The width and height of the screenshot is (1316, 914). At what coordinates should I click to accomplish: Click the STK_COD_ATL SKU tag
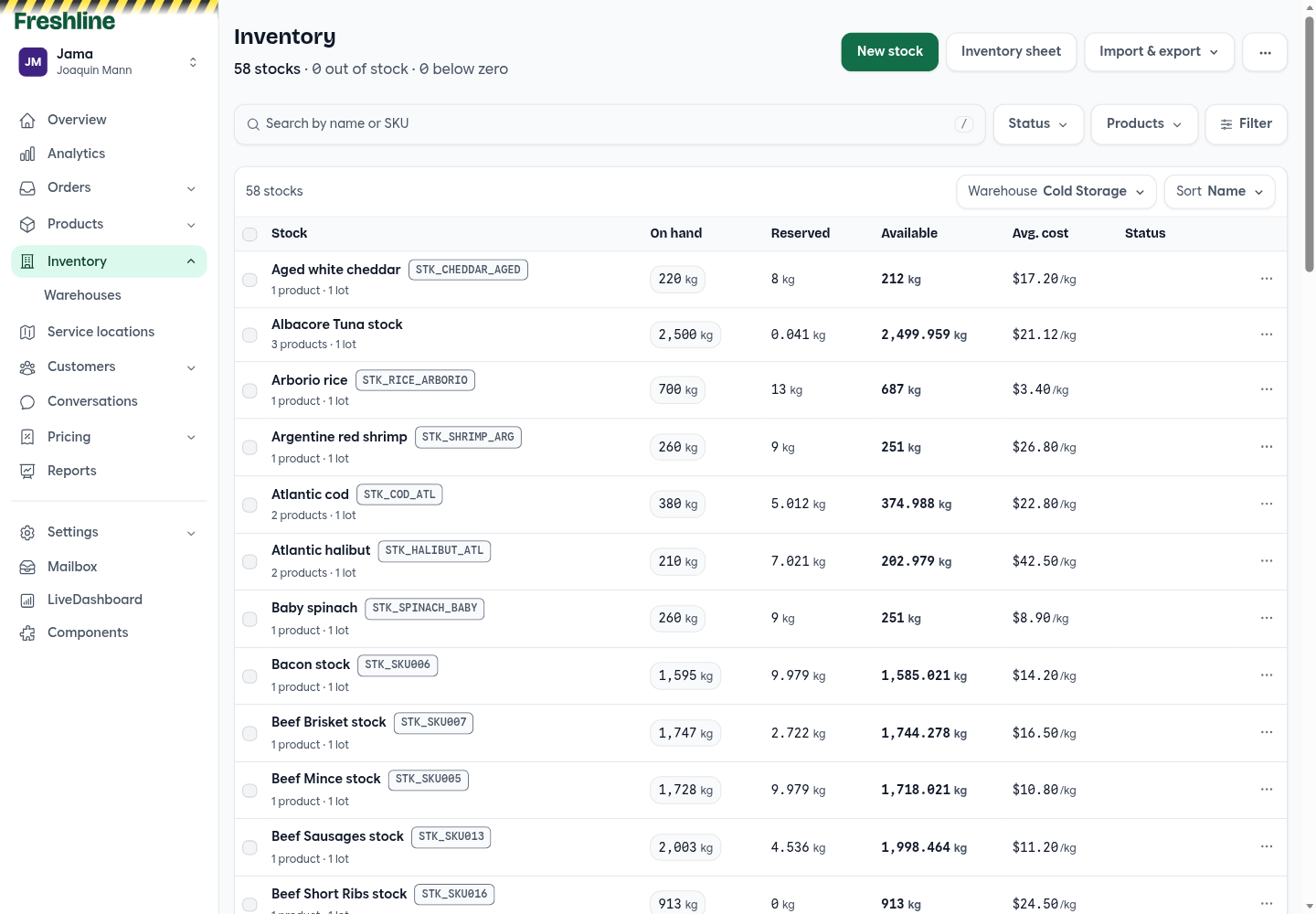(x=399, y=495)
